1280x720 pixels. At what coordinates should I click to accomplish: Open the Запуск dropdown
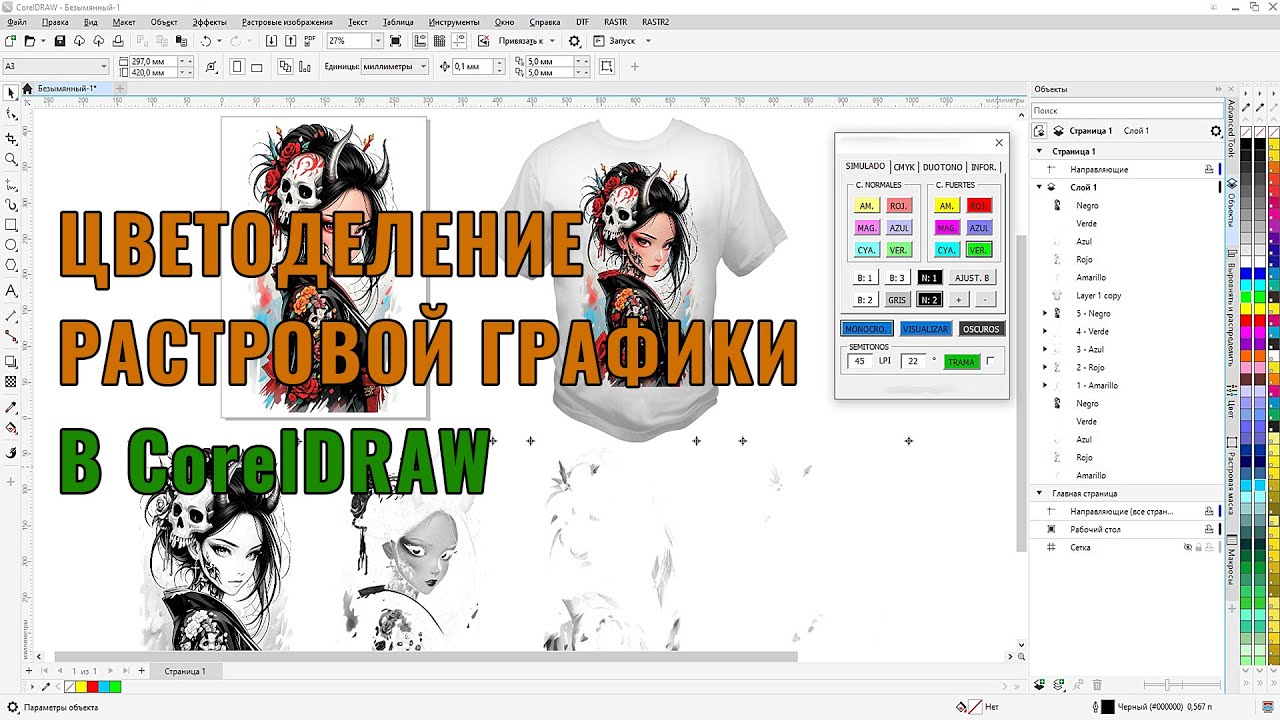648,41
